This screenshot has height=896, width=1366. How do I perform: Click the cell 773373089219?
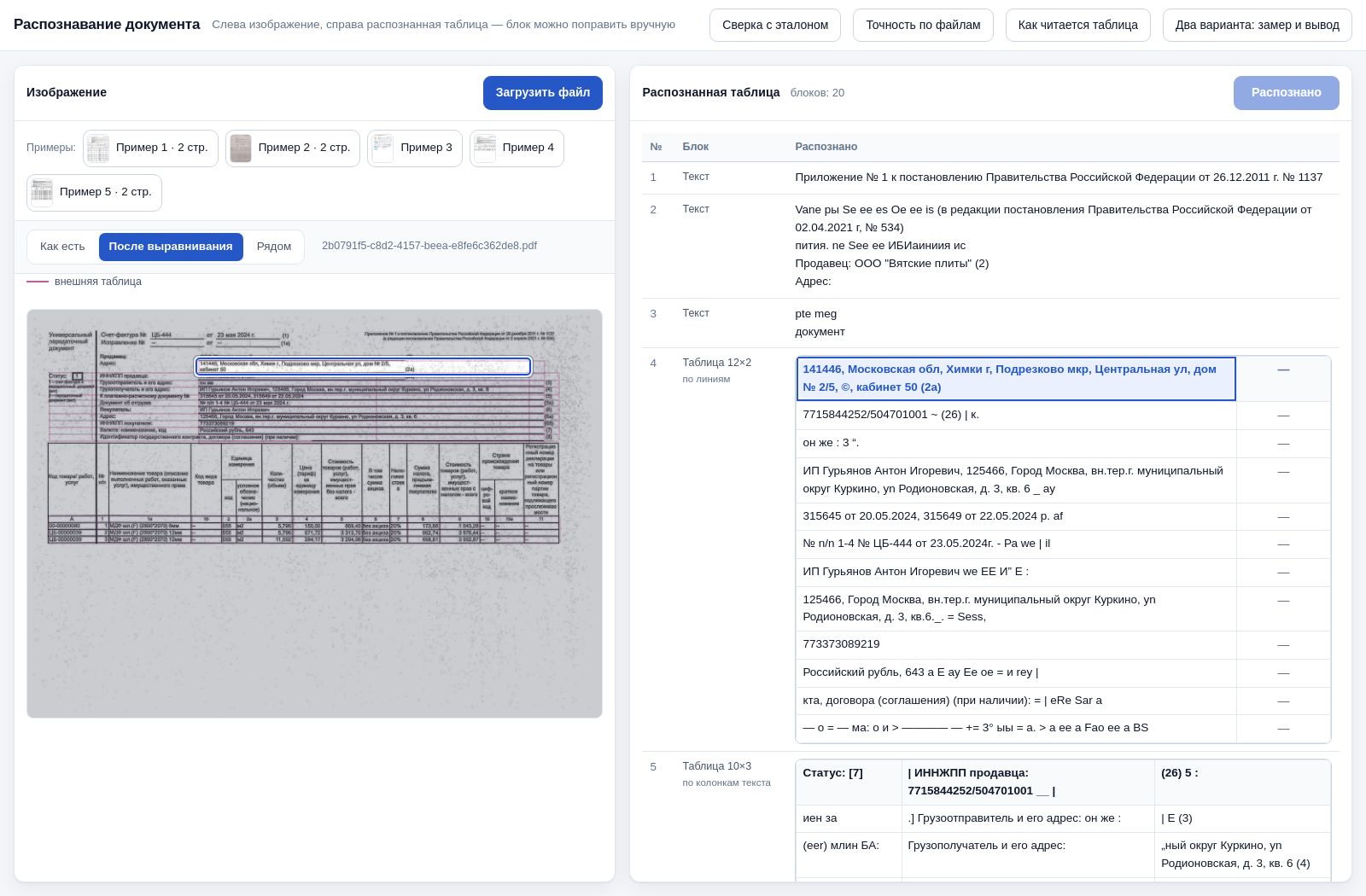[x=1016, y=644]
